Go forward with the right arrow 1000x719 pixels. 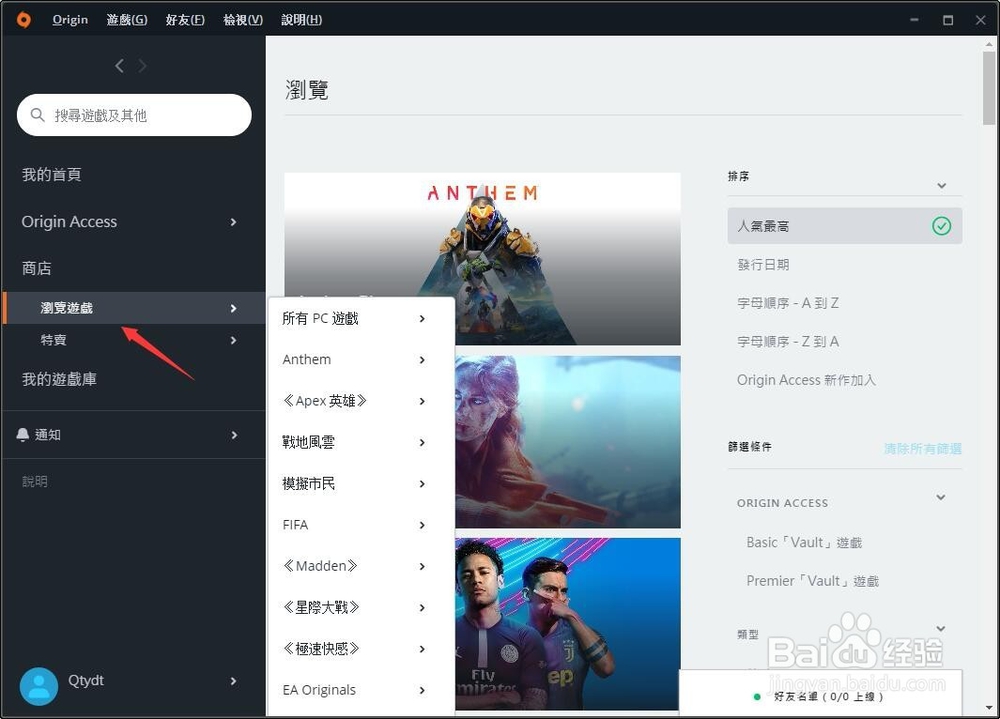[142, 66]
